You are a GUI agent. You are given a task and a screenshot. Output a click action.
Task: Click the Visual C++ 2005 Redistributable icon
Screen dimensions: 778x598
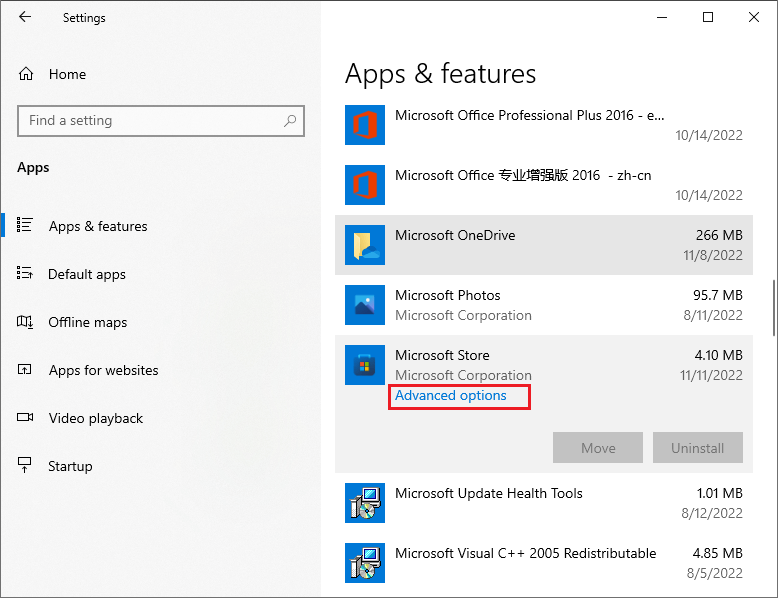365,563
